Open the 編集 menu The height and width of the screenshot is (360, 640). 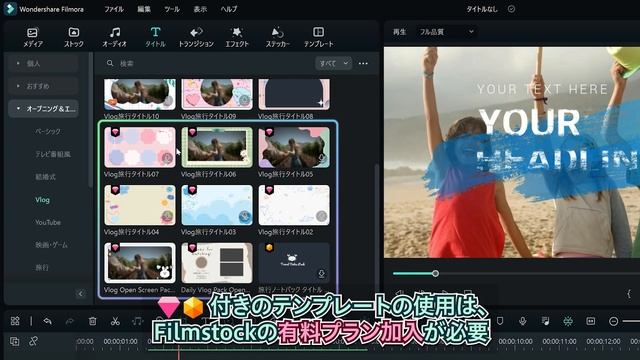(x=144, y=9)
